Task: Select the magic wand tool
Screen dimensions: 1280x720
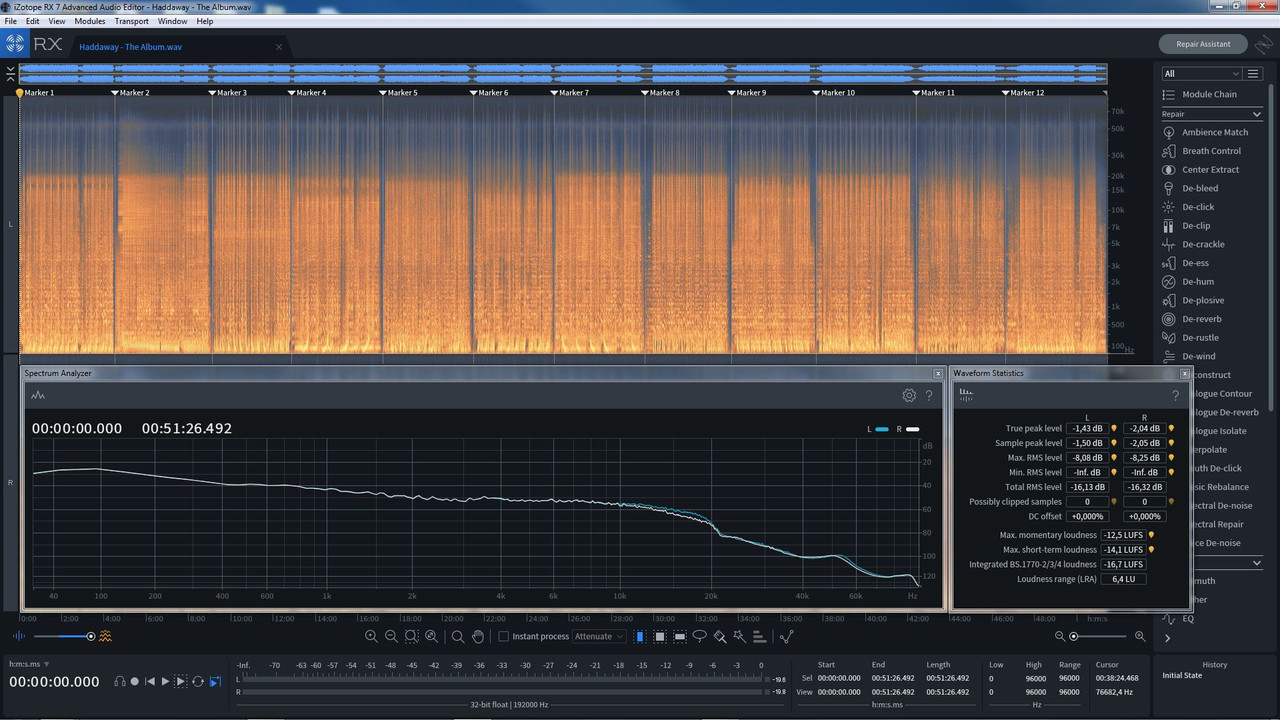Action: pos(739,636)
